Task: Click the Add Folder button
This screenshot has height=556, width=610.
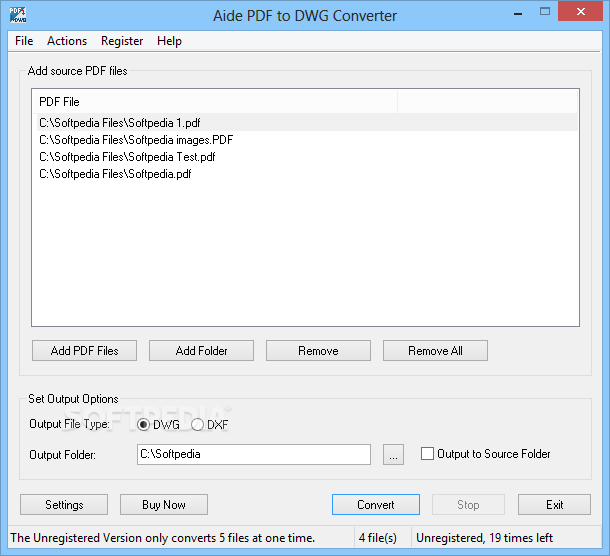Action: click(201, 351)
